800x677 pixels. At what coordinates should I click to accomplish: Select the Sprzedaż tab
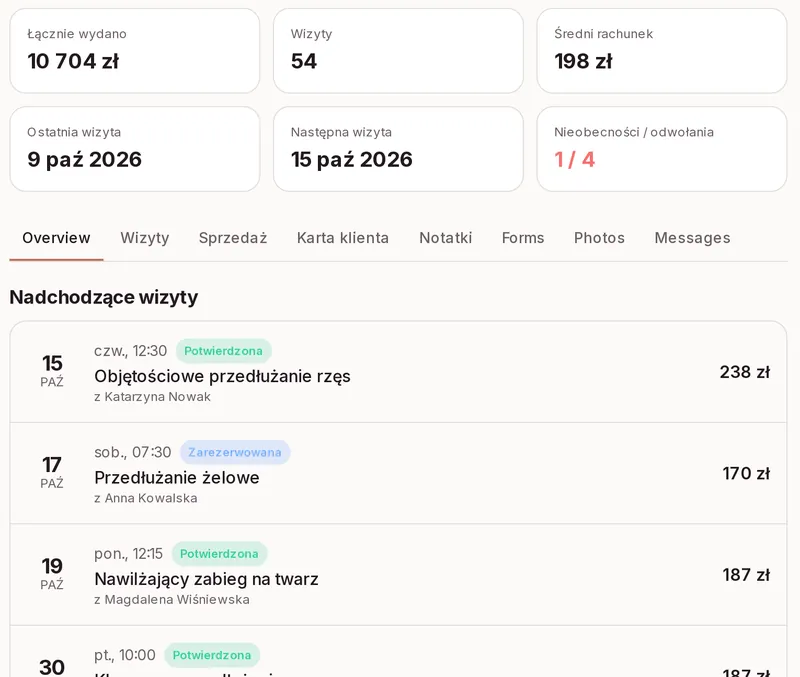pos(233,238)
